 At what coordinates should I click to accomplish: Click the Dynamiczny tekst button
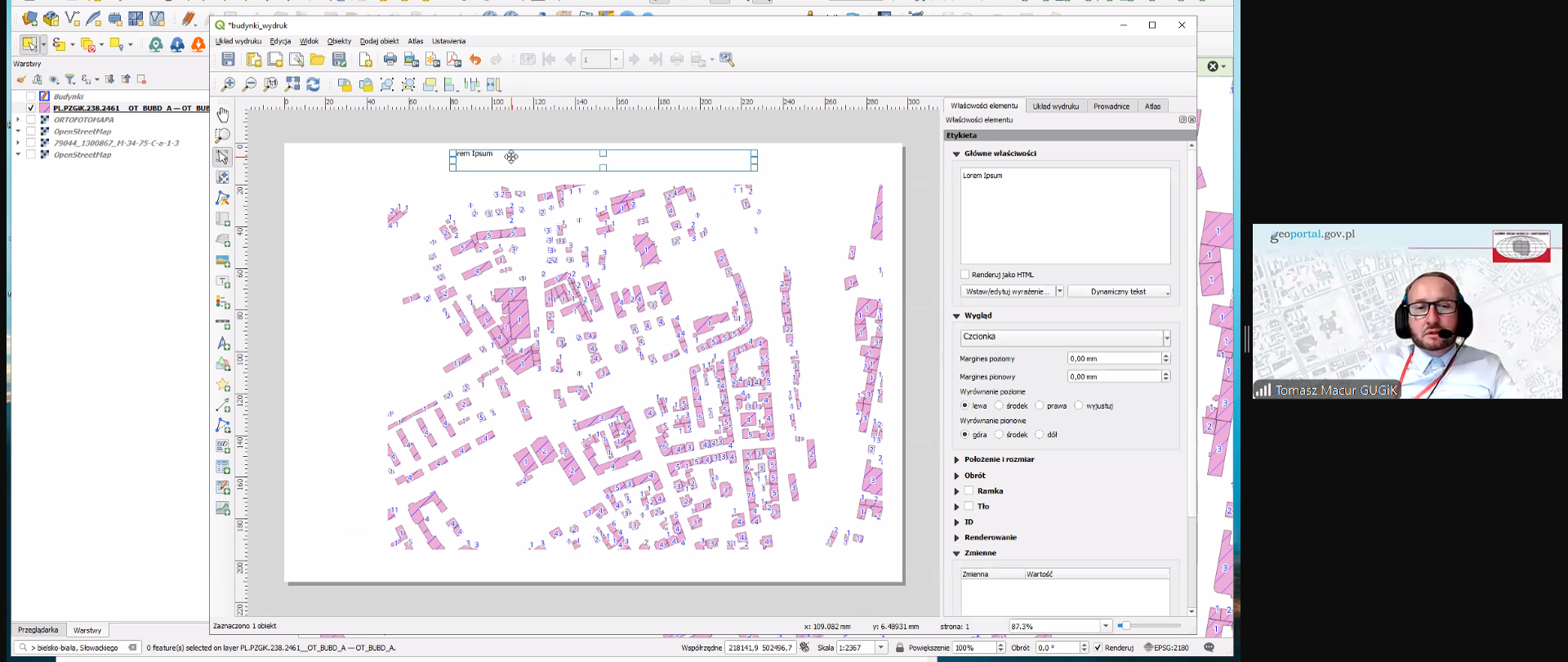[x=1118, y=292]
